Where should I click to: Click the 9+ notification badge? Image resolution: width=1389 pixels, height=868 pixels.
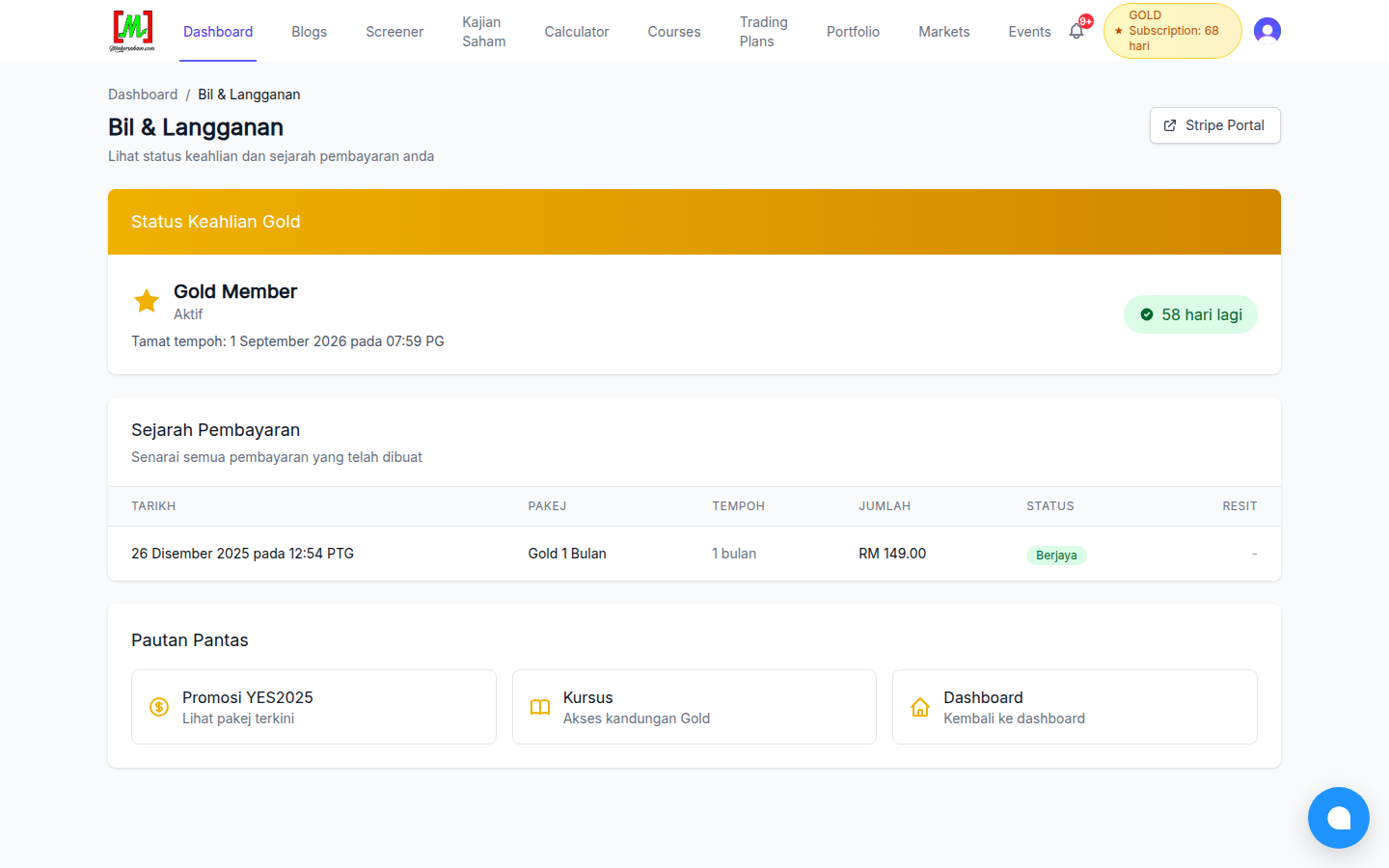click(1086, 21)
